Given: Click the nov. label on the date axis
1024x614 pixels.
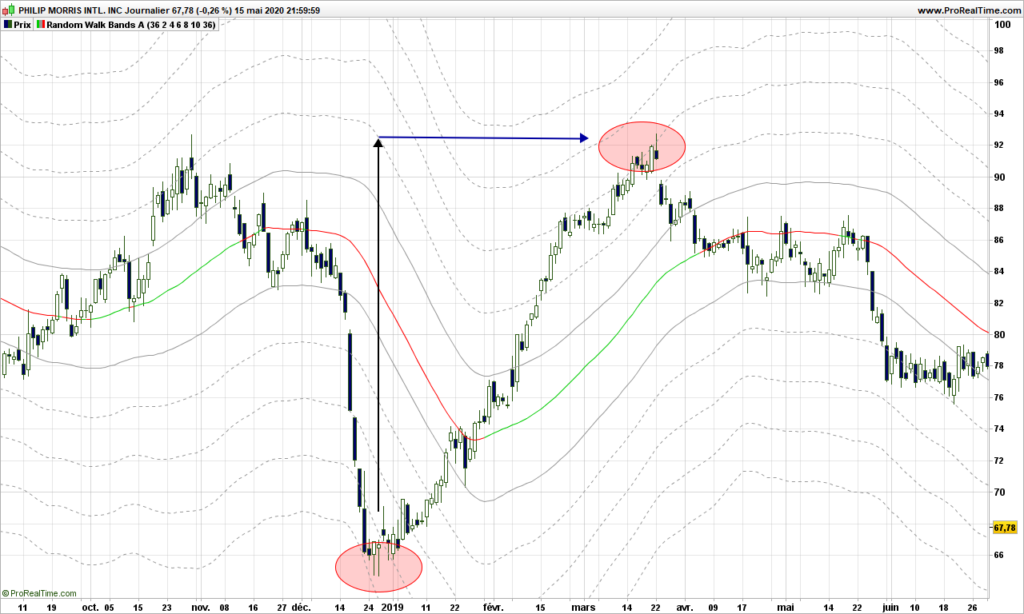Looking at the screenshot, I should tap(200, 607).
